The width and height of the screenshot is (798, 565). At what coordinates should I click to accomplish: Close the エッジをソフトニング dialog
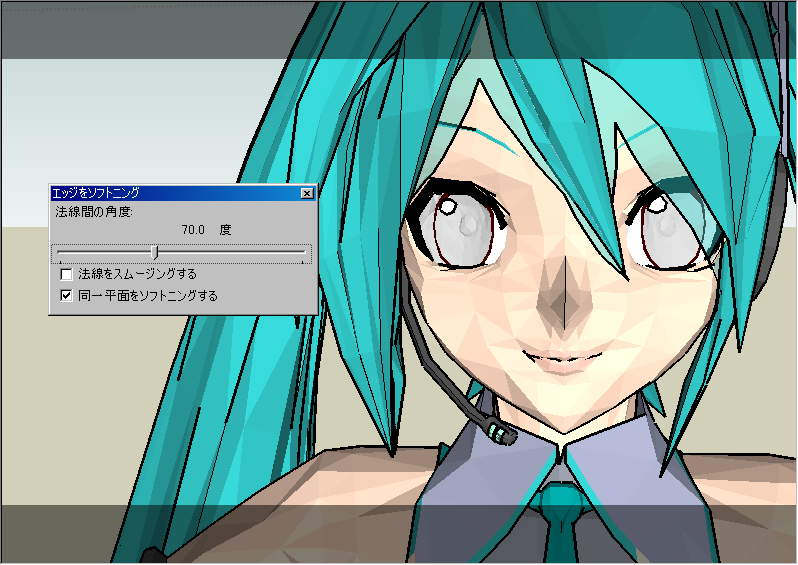coord(307,193)
